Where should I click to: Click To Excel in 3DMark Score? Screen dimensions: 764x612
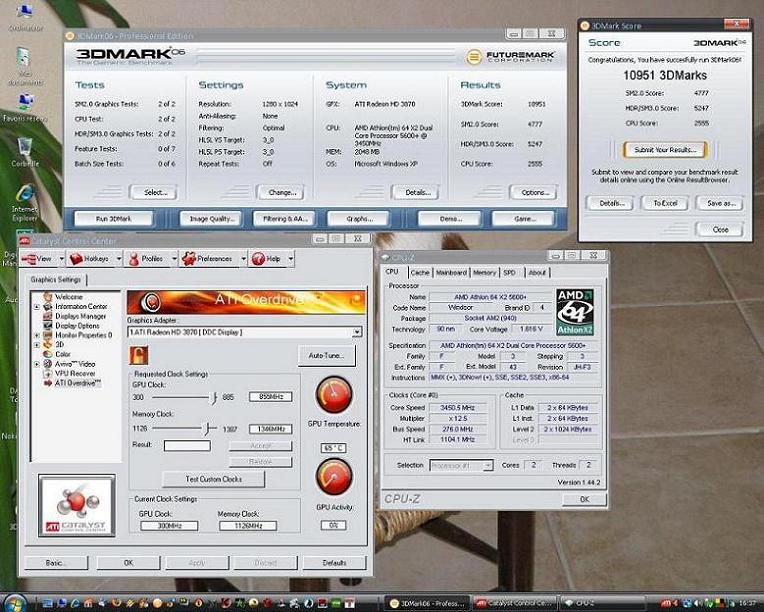pos(665,203)
